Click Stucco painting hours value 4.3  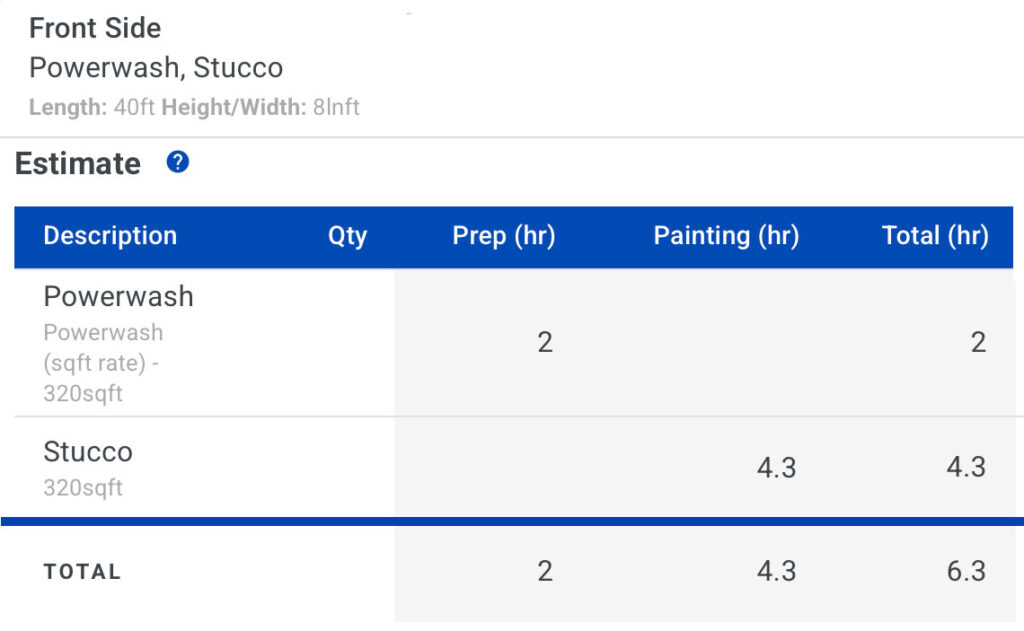click(x=776, y=468)
